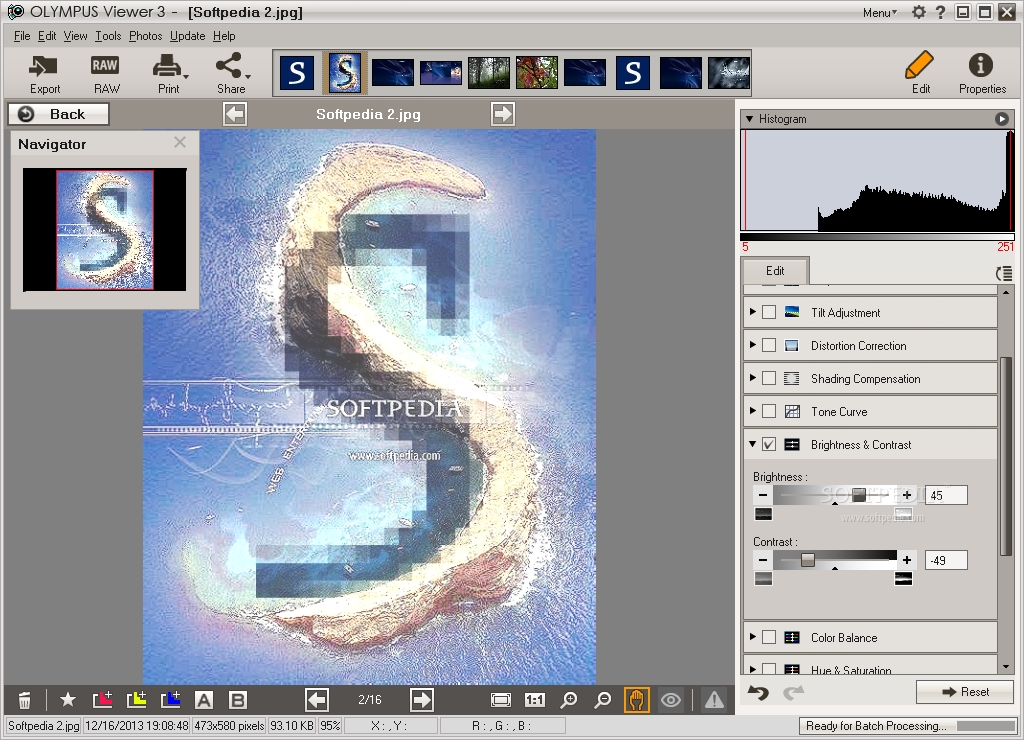This screenshot has width=1024, height=740.
Task: Apply the blue color mark flag
Action: point(170,700)
